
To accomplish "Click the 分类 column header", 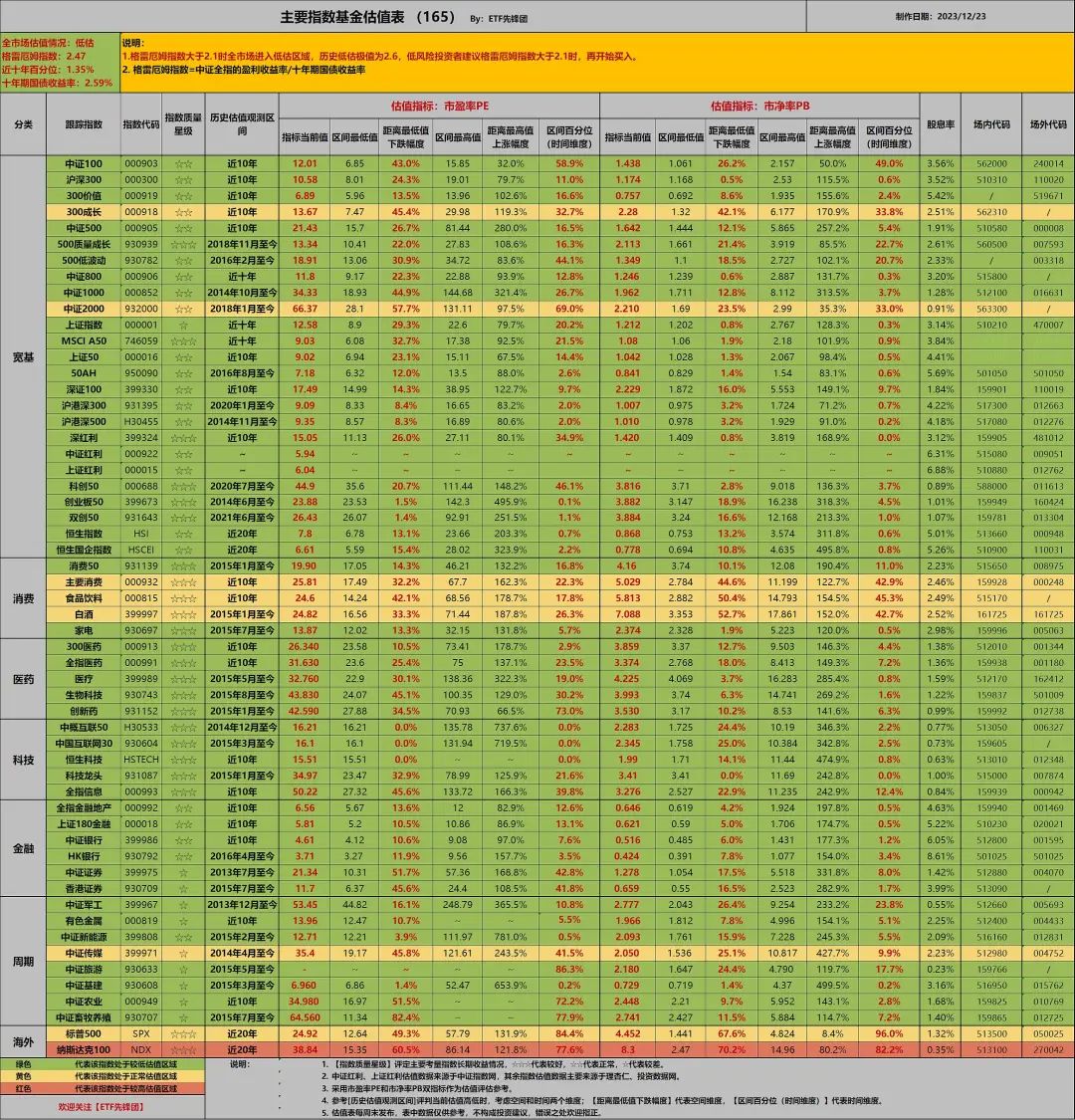I will pos(24,124).
